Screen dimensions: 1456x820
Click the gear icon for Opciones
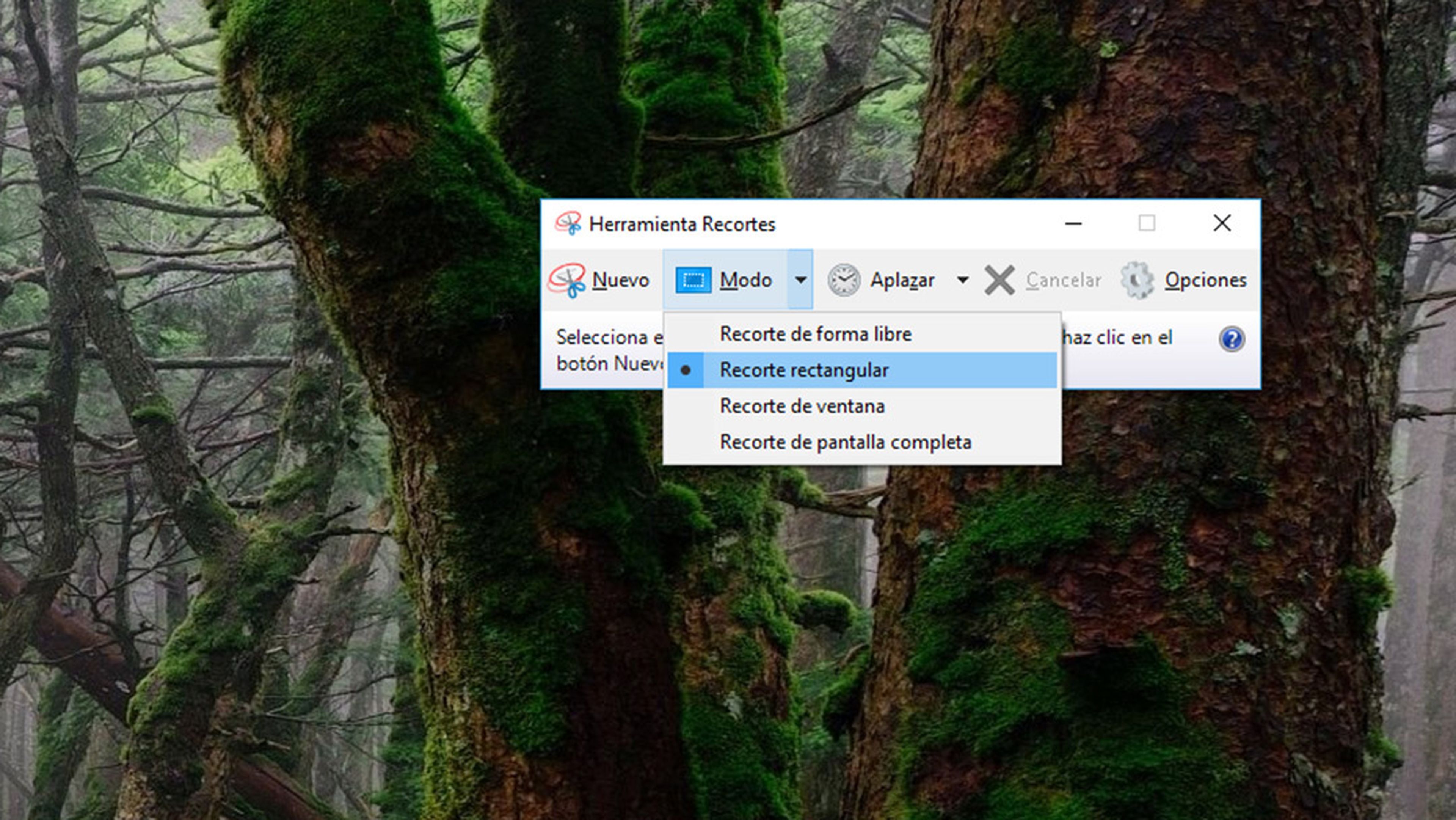[1137, 280]
